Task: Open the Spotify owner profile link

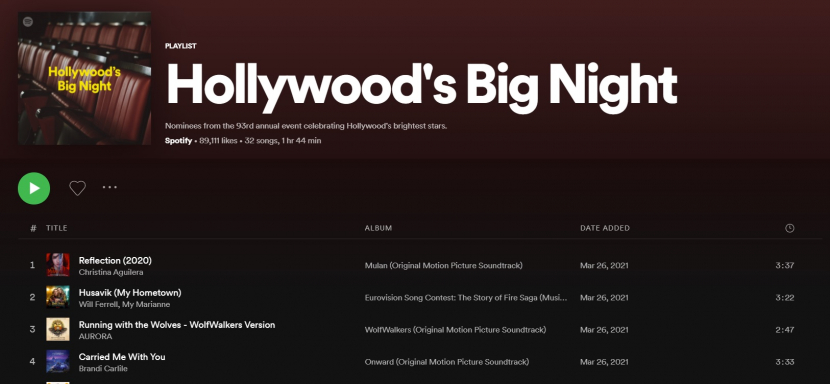Action: pos(178,141)
